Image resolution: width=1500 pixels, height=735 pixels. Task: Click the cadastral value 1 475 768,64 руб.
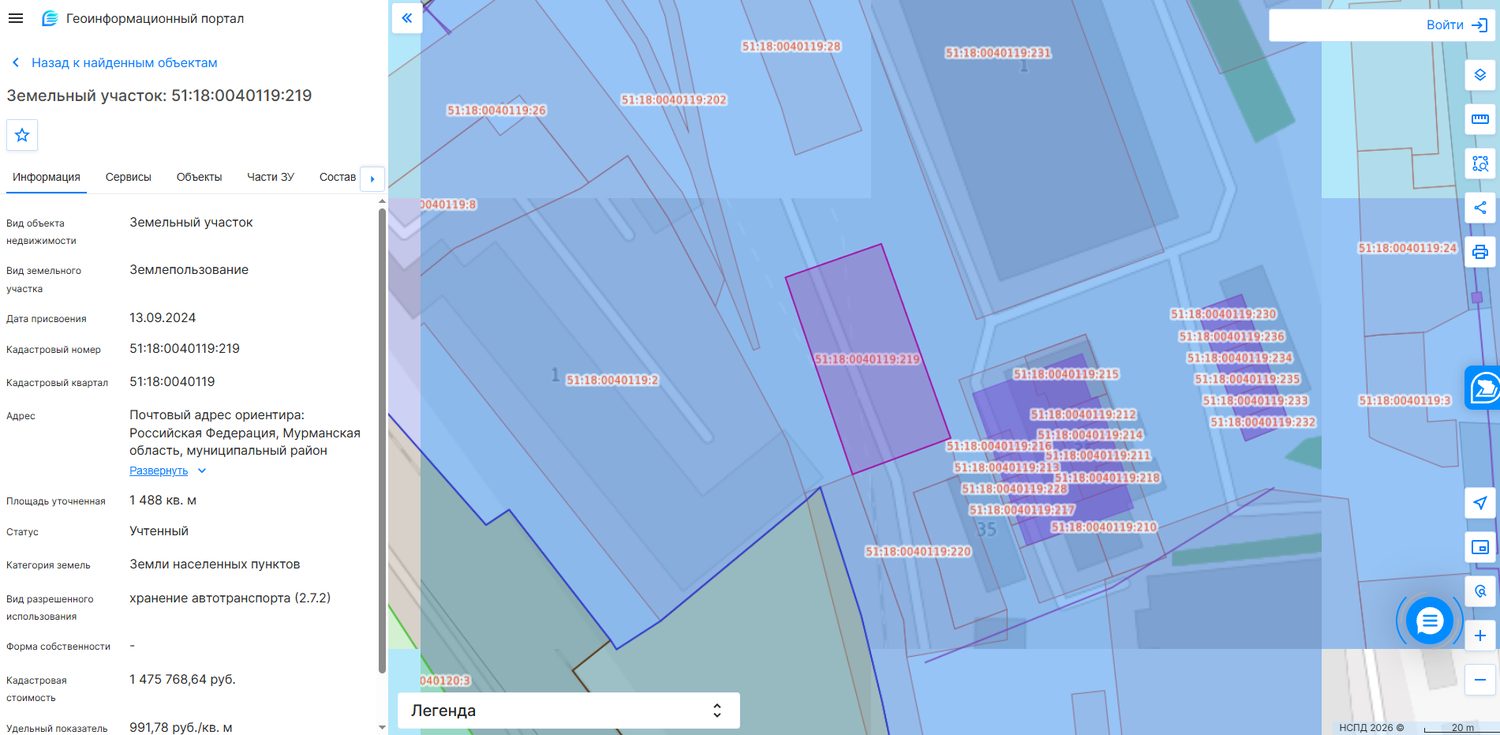coord(183,679)
